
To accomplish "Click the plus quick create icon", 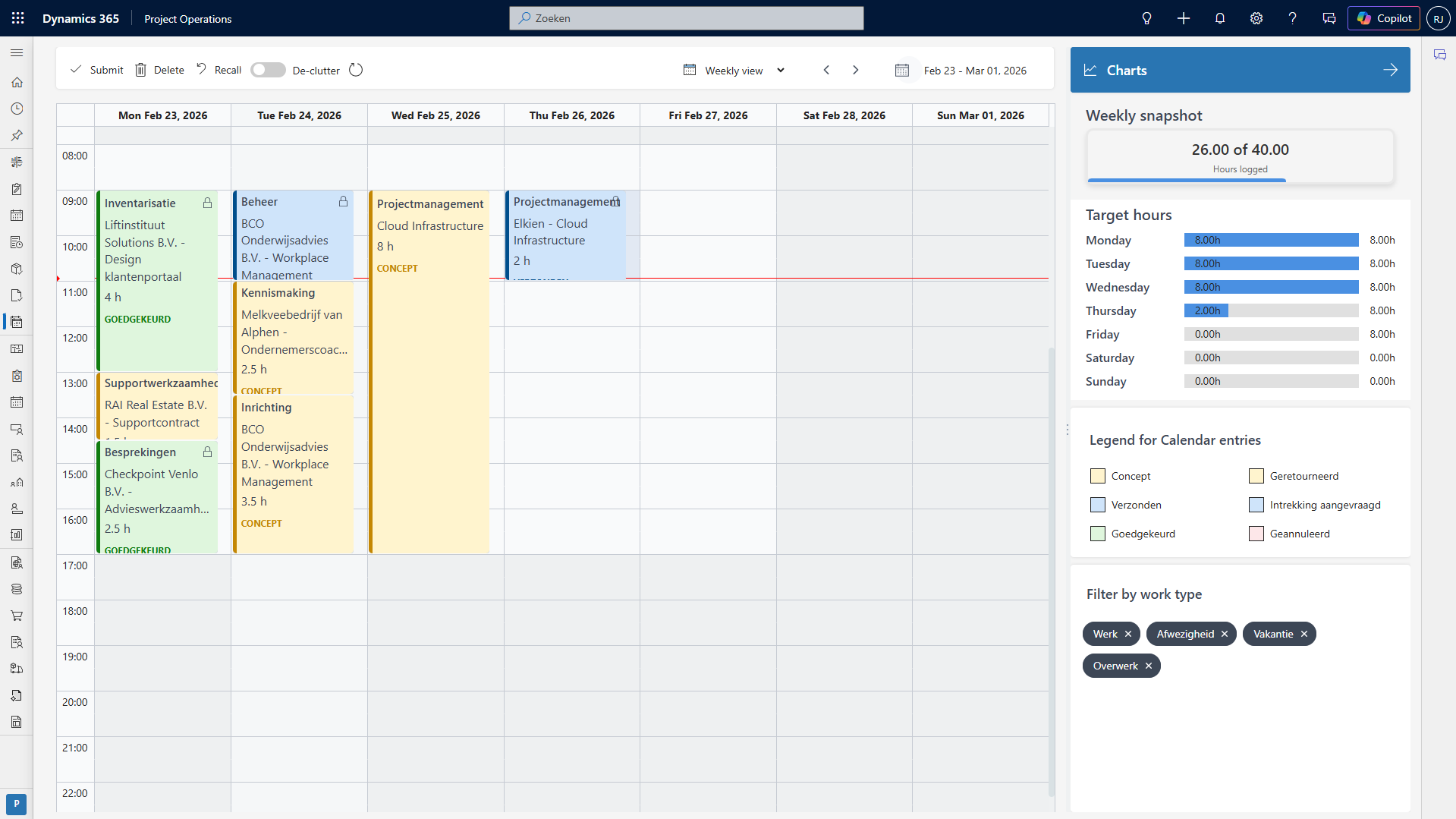I will [1183, 18].
